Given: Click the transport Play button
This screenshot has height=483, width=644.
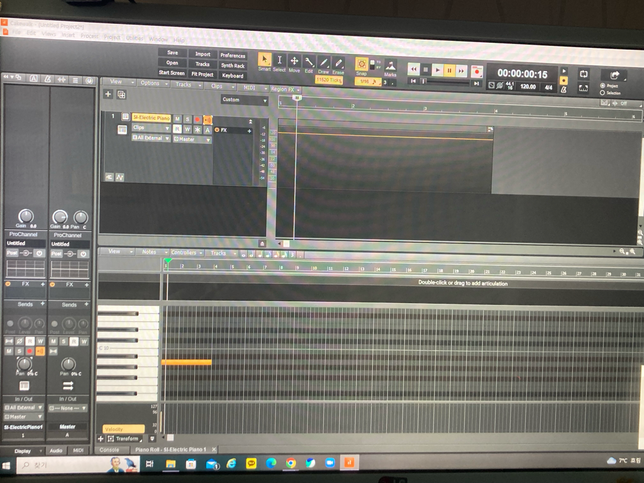Looking at the screenshot, I should 438,71.
